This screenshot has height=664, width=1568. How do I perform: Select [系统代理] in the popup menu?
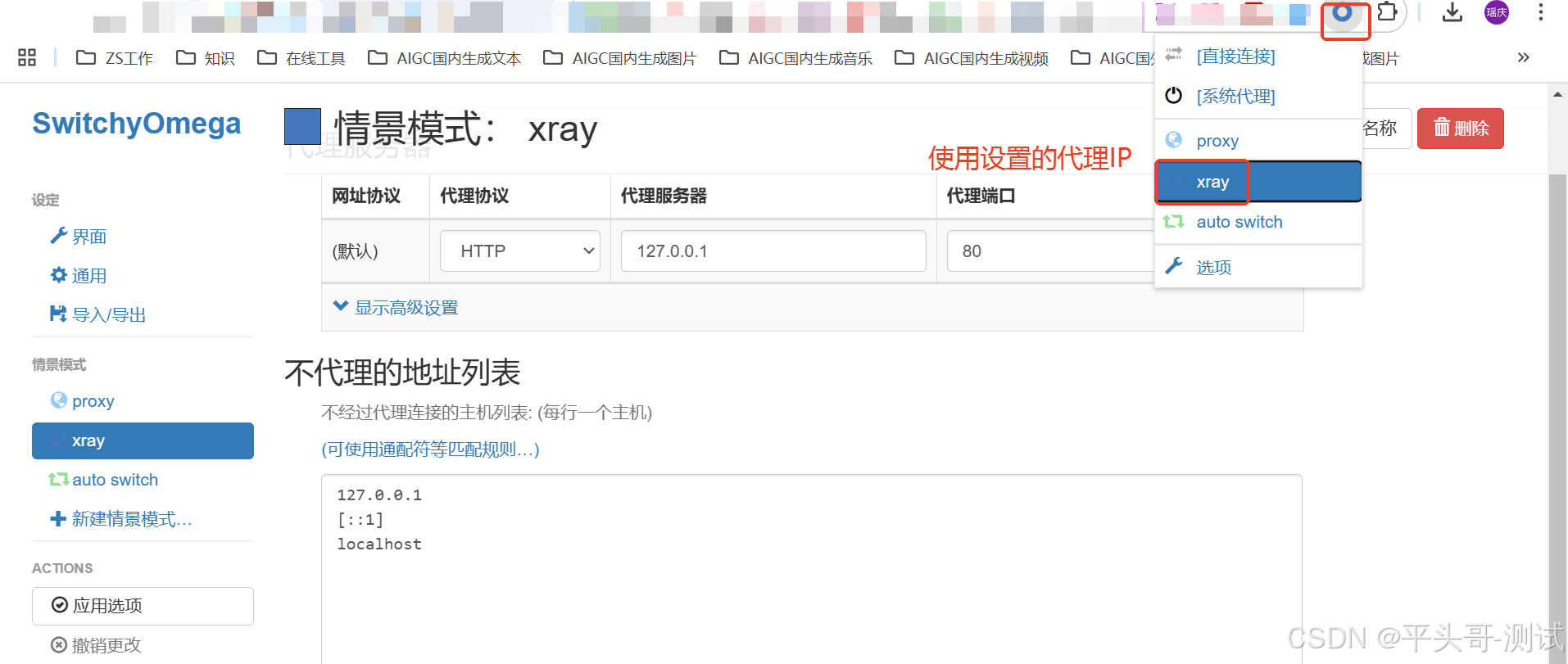coord(1258,96)
